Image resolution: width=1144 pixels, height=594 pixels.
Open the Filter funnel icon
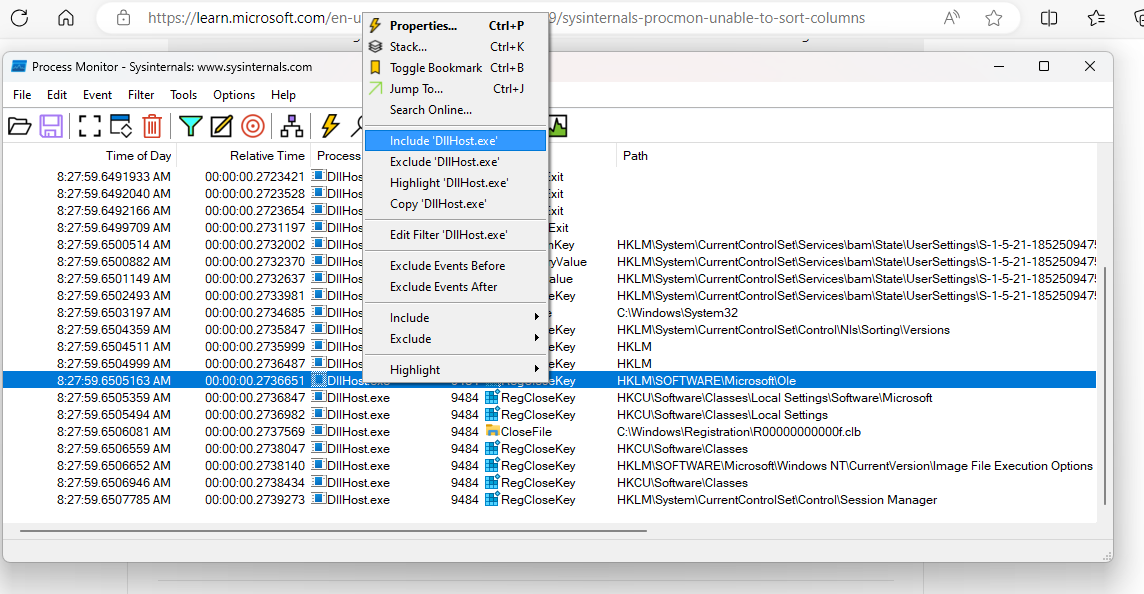[x=190, y=126]
